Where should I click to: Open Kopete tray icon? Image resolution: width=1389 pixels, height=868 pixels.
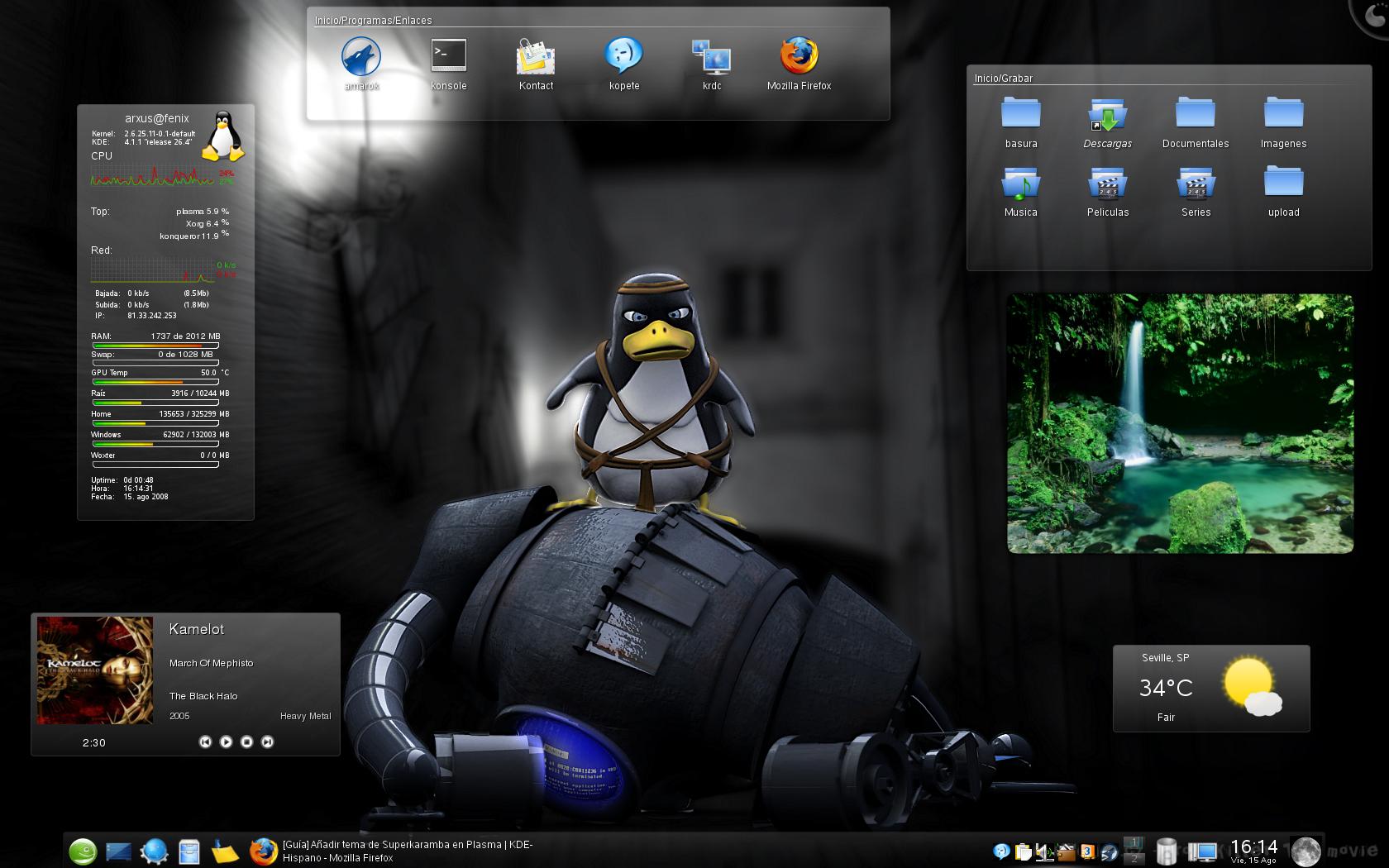[1001, 851]
